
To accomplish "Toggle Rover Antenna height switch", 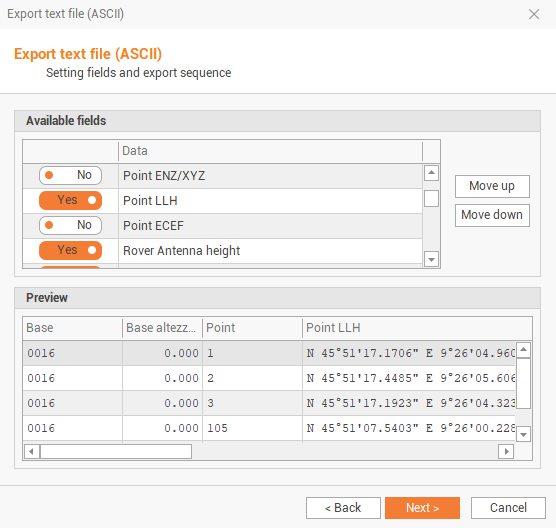I will tap(70, 250).
